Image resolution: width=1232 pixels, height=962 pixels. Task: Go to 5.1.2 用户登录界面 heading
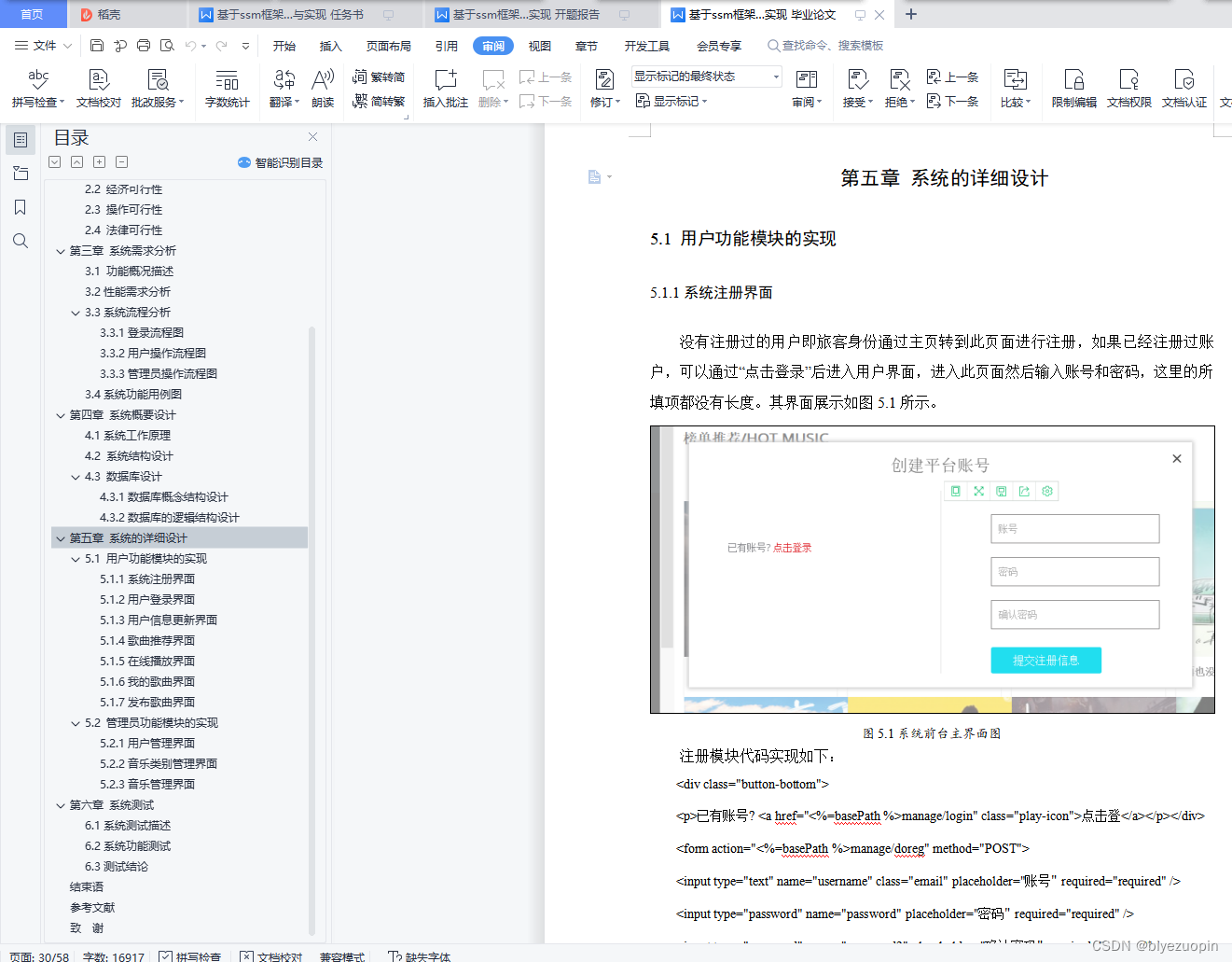pyautogui.click(x=147, y=600)
